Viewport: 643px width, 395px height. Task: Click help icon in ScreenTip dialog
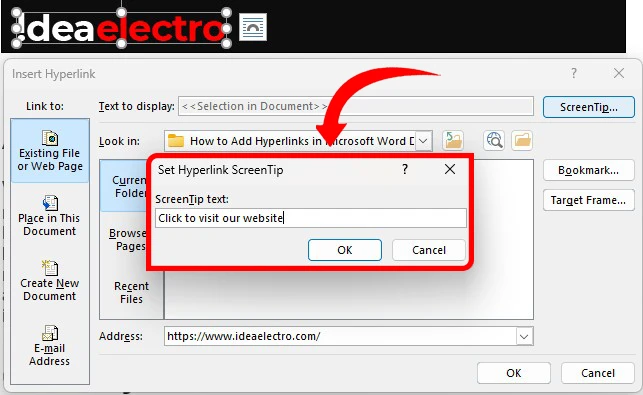[405, 169]
